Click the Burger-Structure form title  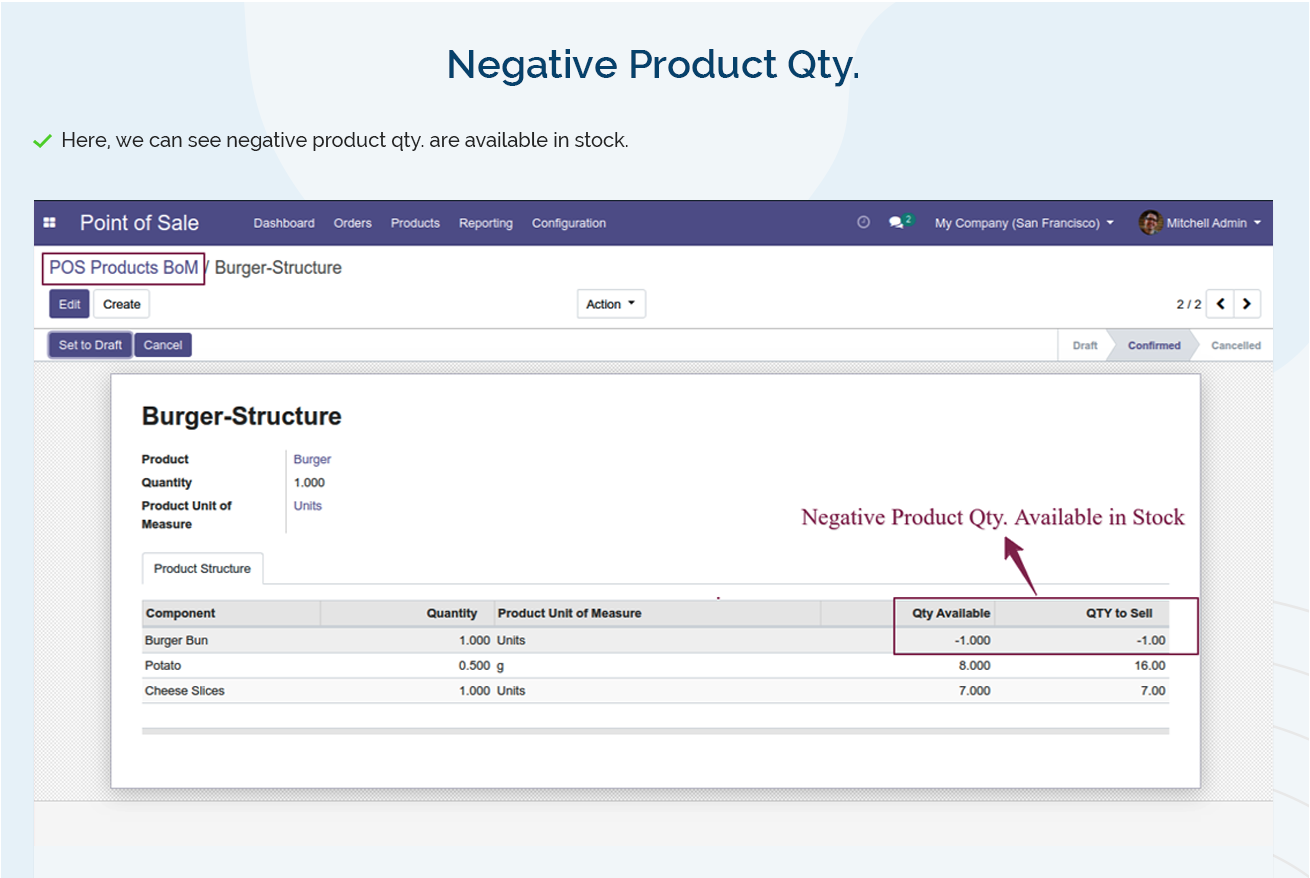[x=241, y=416]
